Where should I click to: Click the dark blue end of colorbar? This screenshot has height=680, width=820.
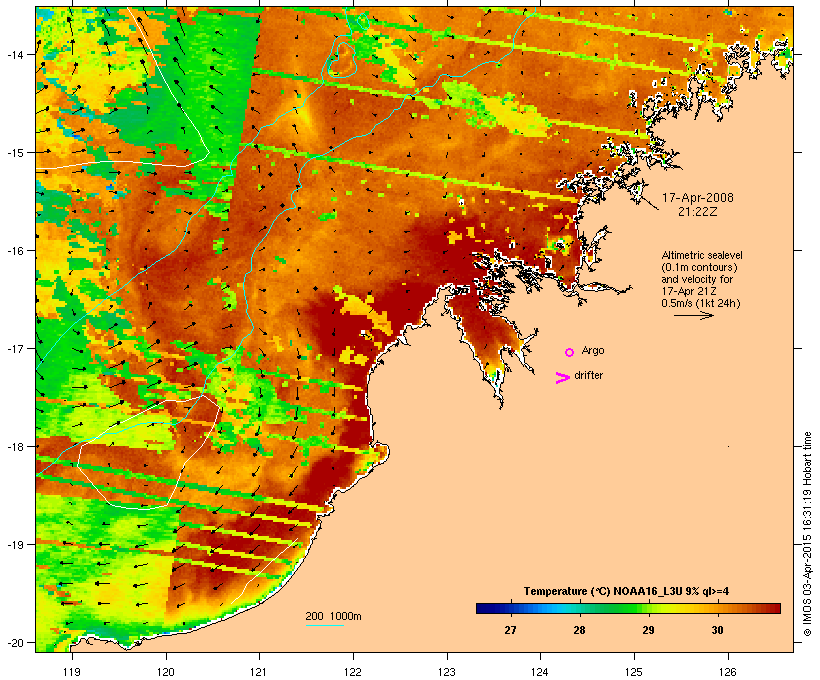[482, 608]
